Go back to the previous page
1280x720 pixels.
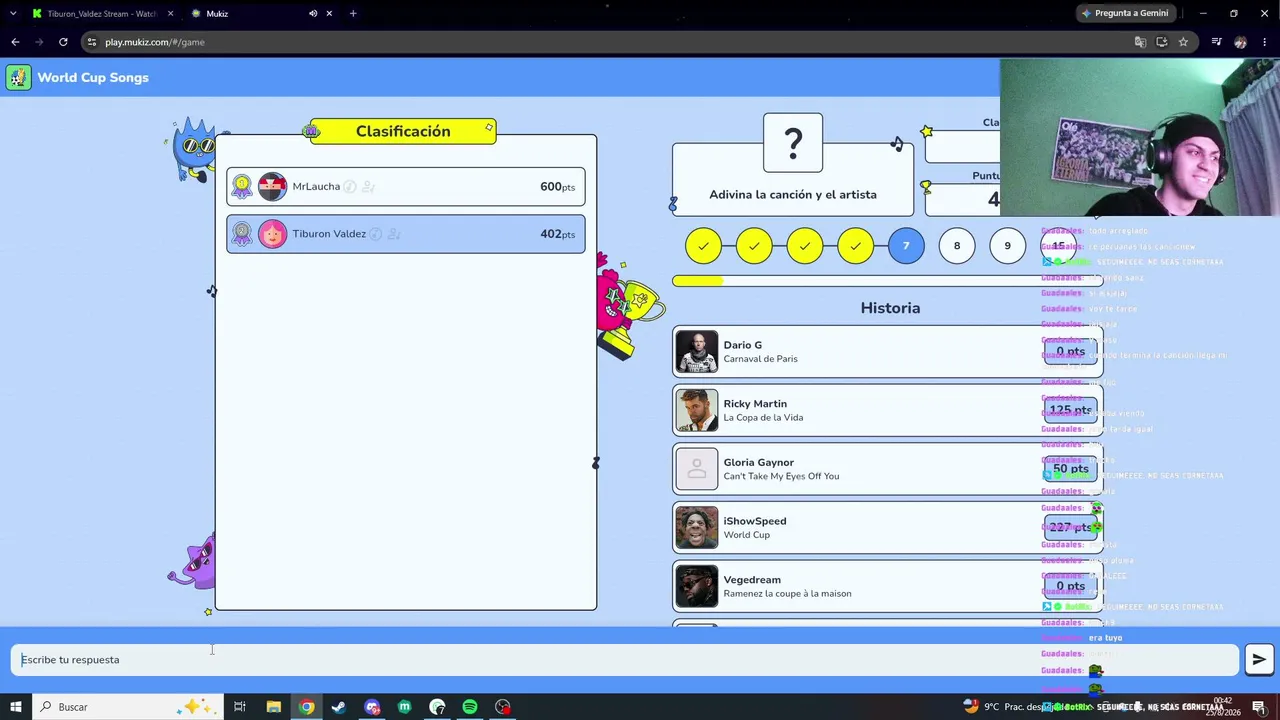pos(15,42)
